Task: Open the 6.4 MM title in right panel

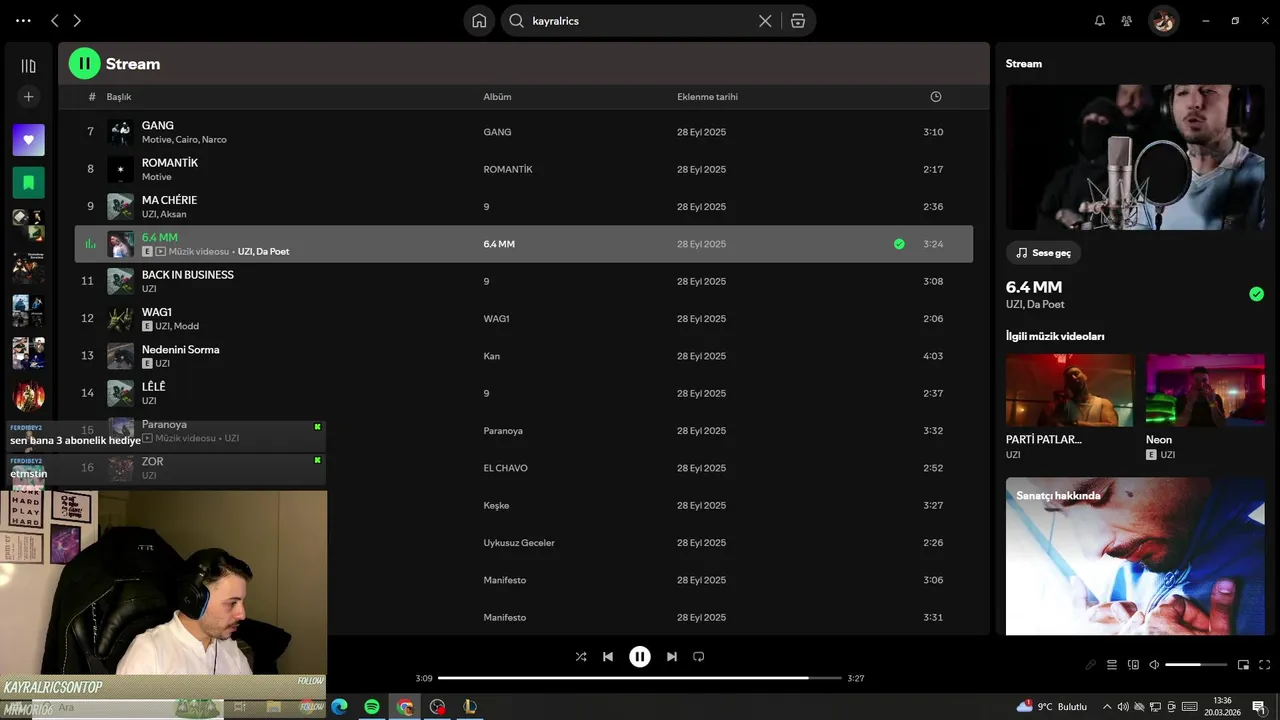Action: (x=1034, y=288)
